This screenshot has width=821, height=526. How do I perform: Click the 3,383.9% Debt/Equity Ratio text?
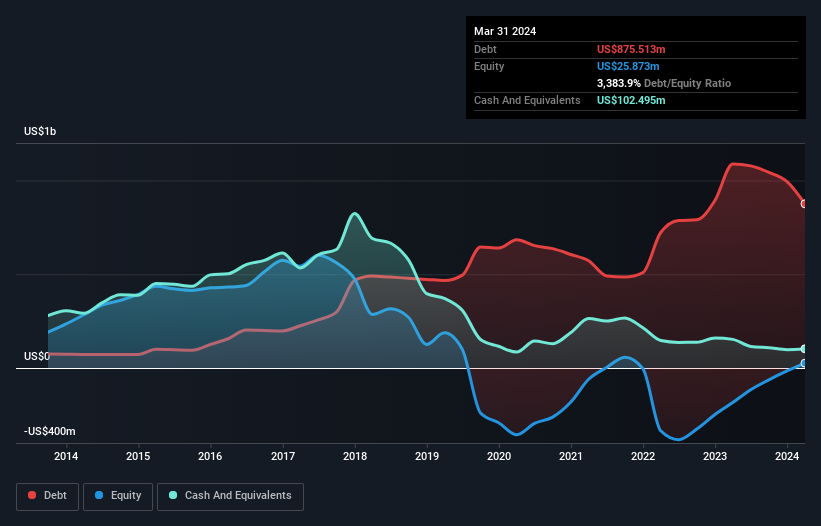point(664,83)
